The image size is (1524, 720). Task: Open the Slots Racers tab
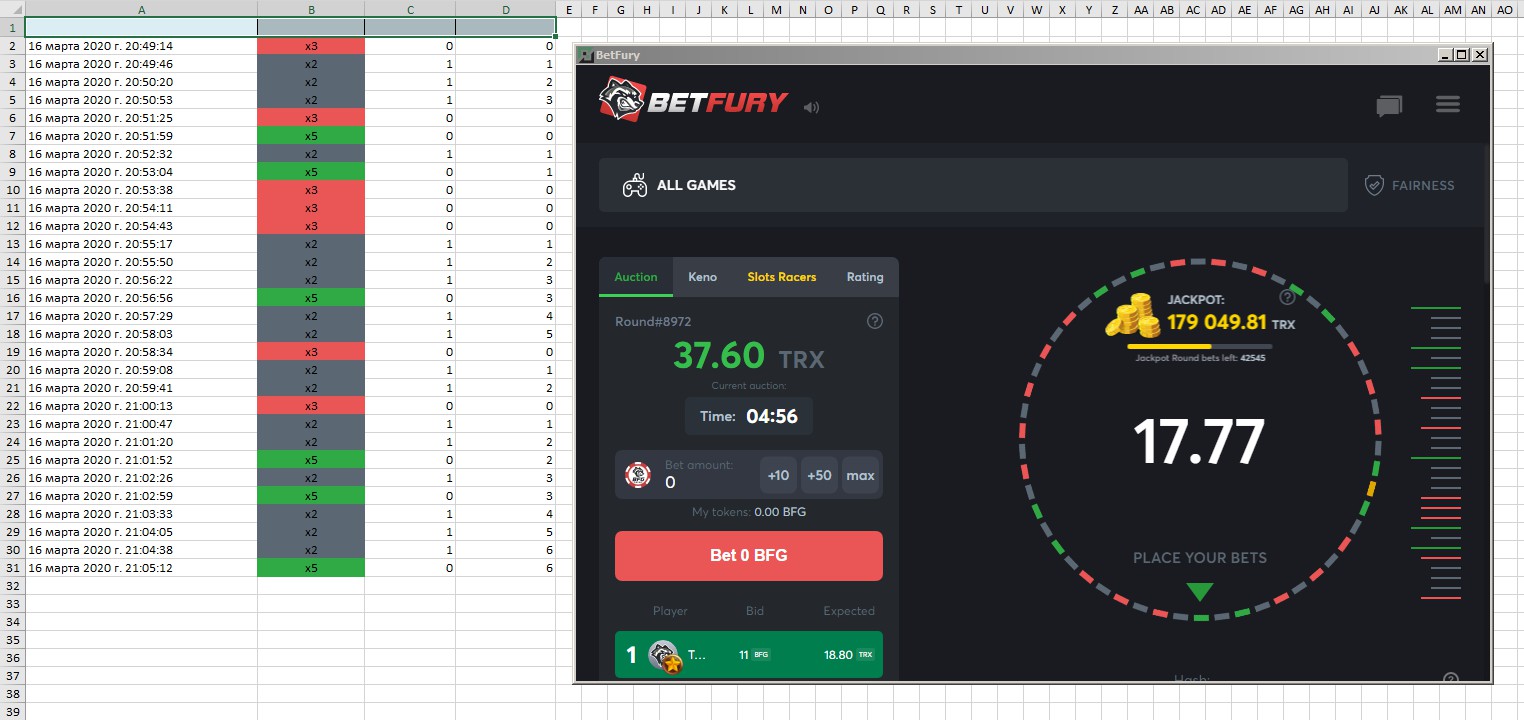pos(782,277)
